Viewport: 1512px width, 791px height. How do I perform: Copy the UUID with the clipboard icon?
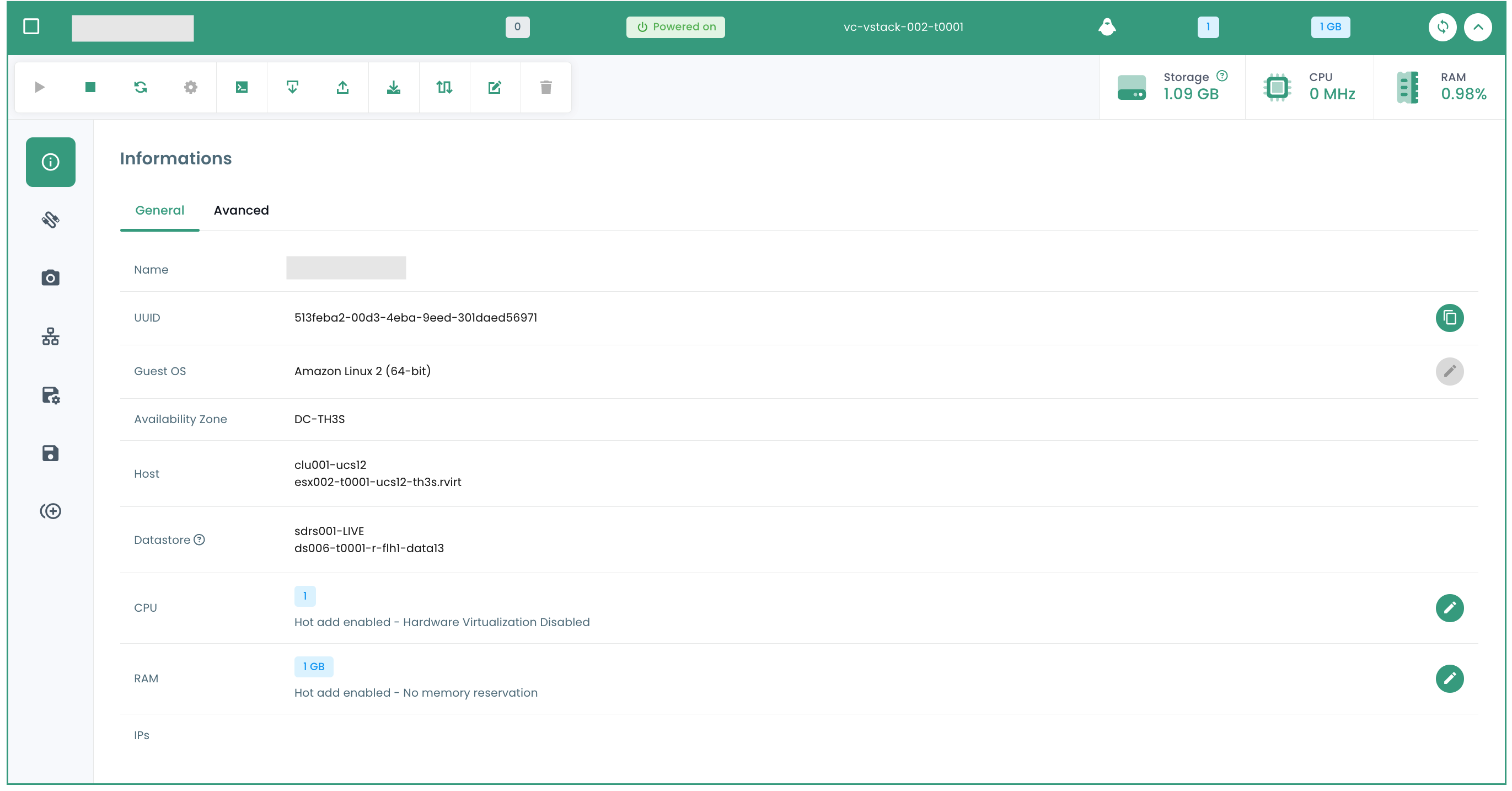tap(1449, 318)
